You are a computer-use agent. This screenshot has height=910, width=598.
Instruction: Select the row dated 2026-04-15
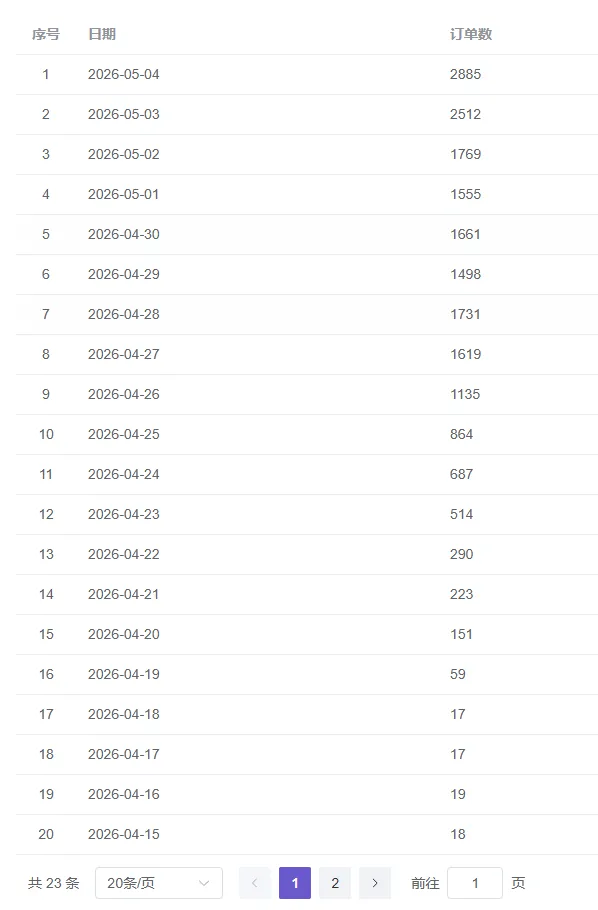coord(307,835)
